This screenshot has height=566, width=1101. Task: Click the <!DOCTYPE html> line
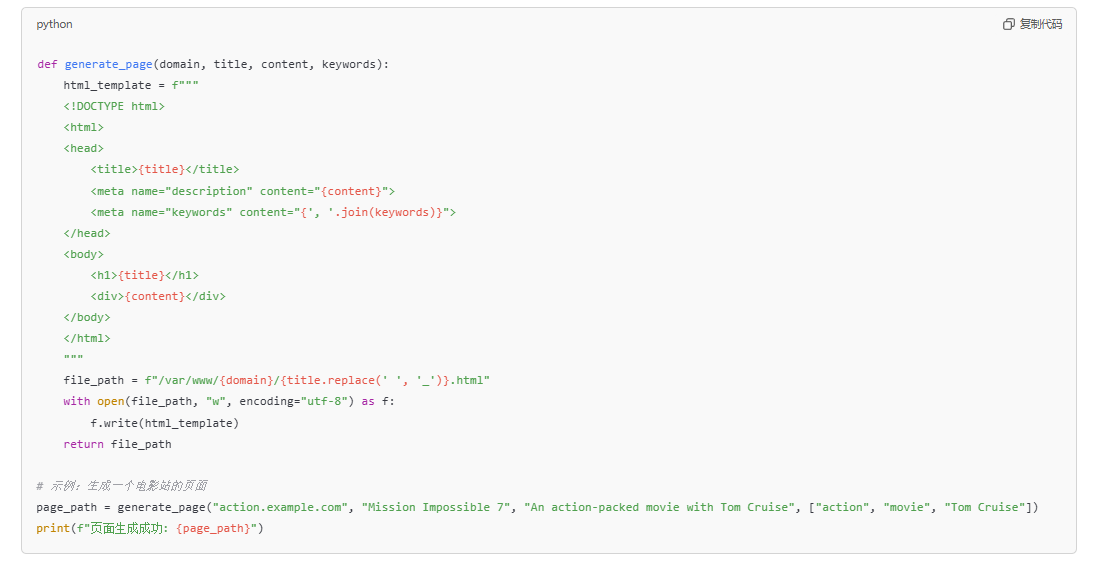pyautogui.click(x=114, y=107)
